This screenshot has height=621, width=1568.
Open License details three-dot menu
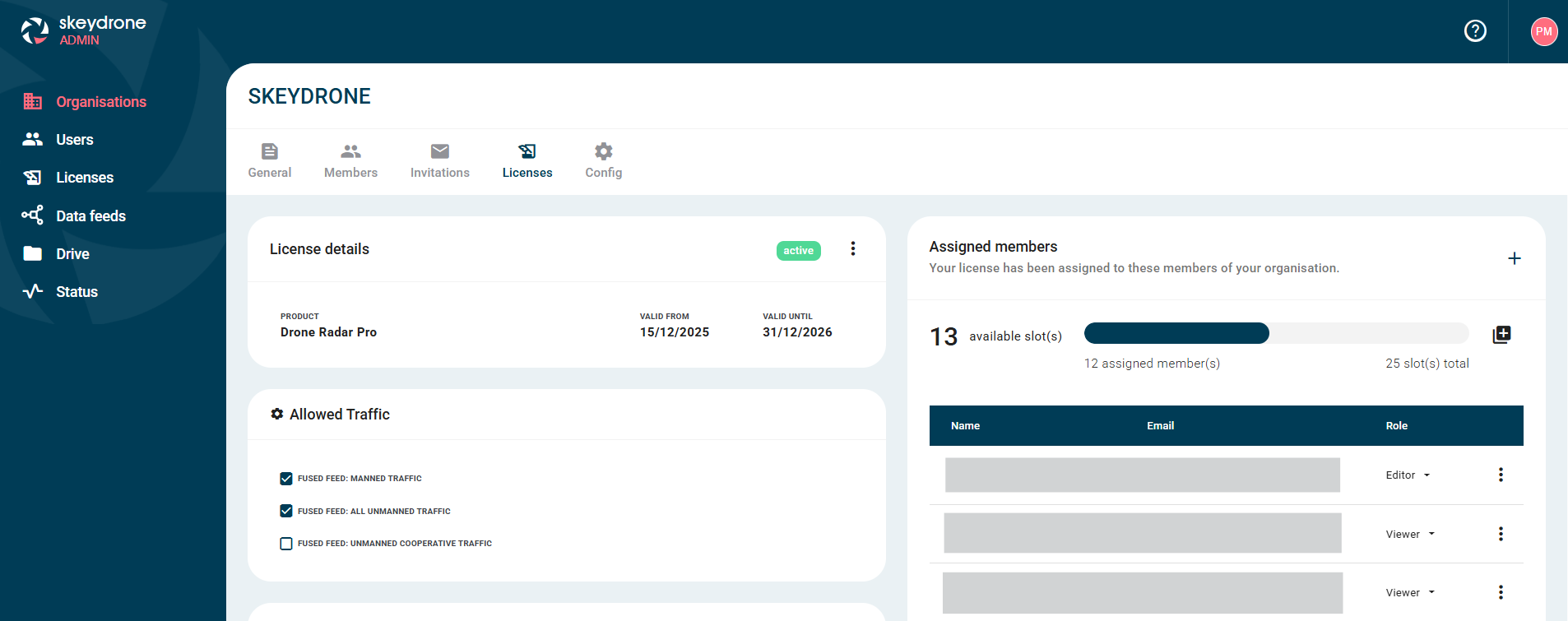[852, 248]
